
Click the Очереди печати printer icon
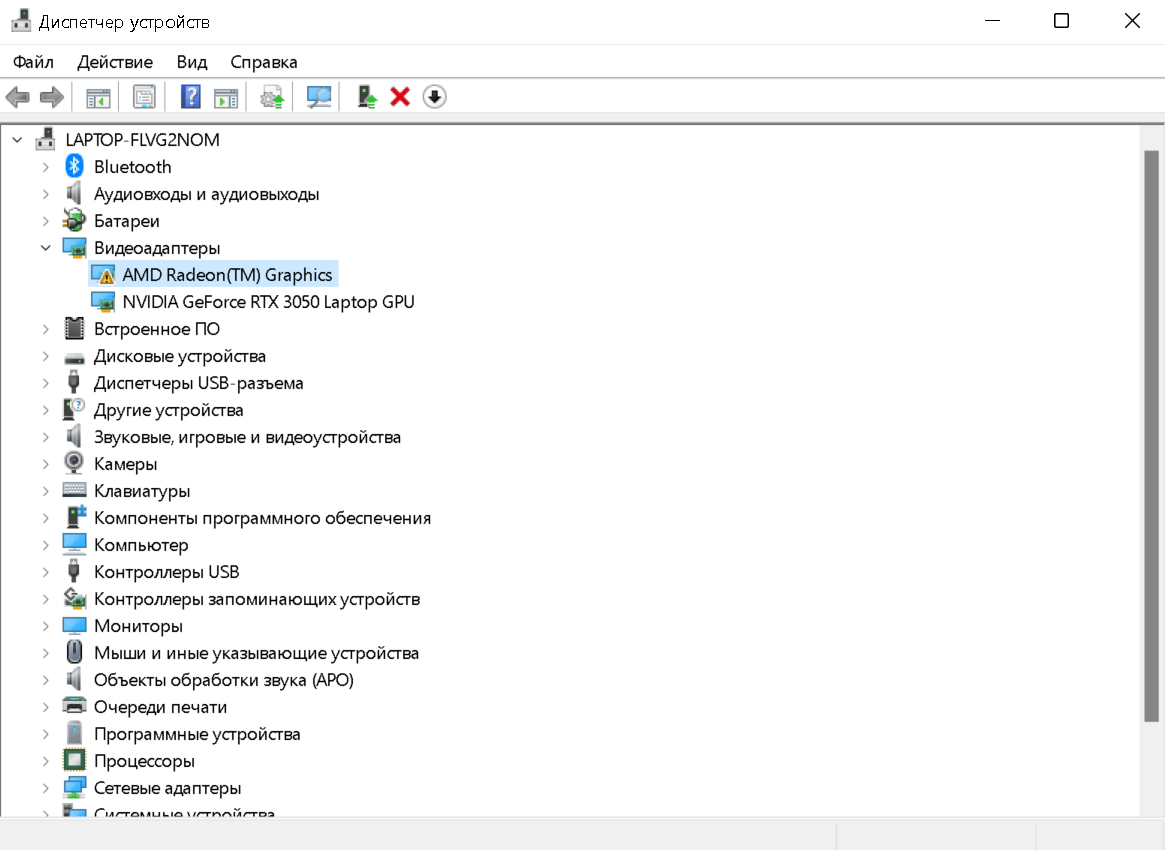pos(74,706)
